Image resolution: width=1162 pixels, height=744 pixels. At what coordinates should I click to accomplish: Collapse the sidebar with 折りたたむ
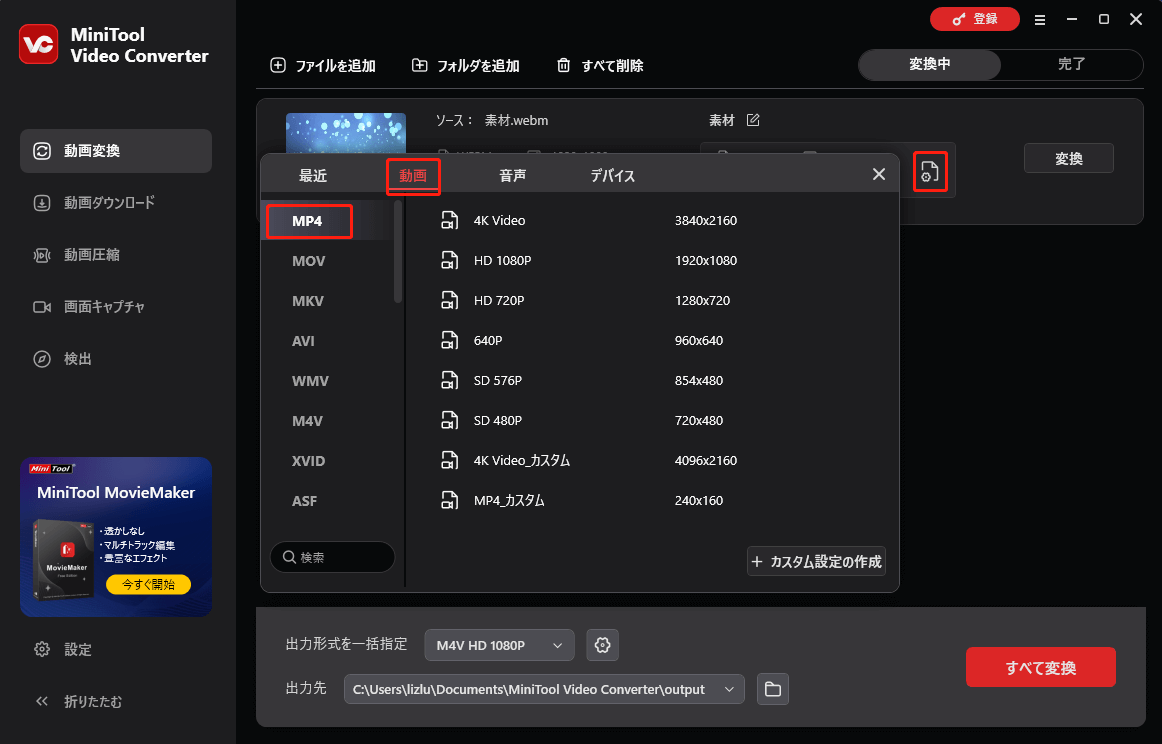pyautogui.click(x=79, y=701)
